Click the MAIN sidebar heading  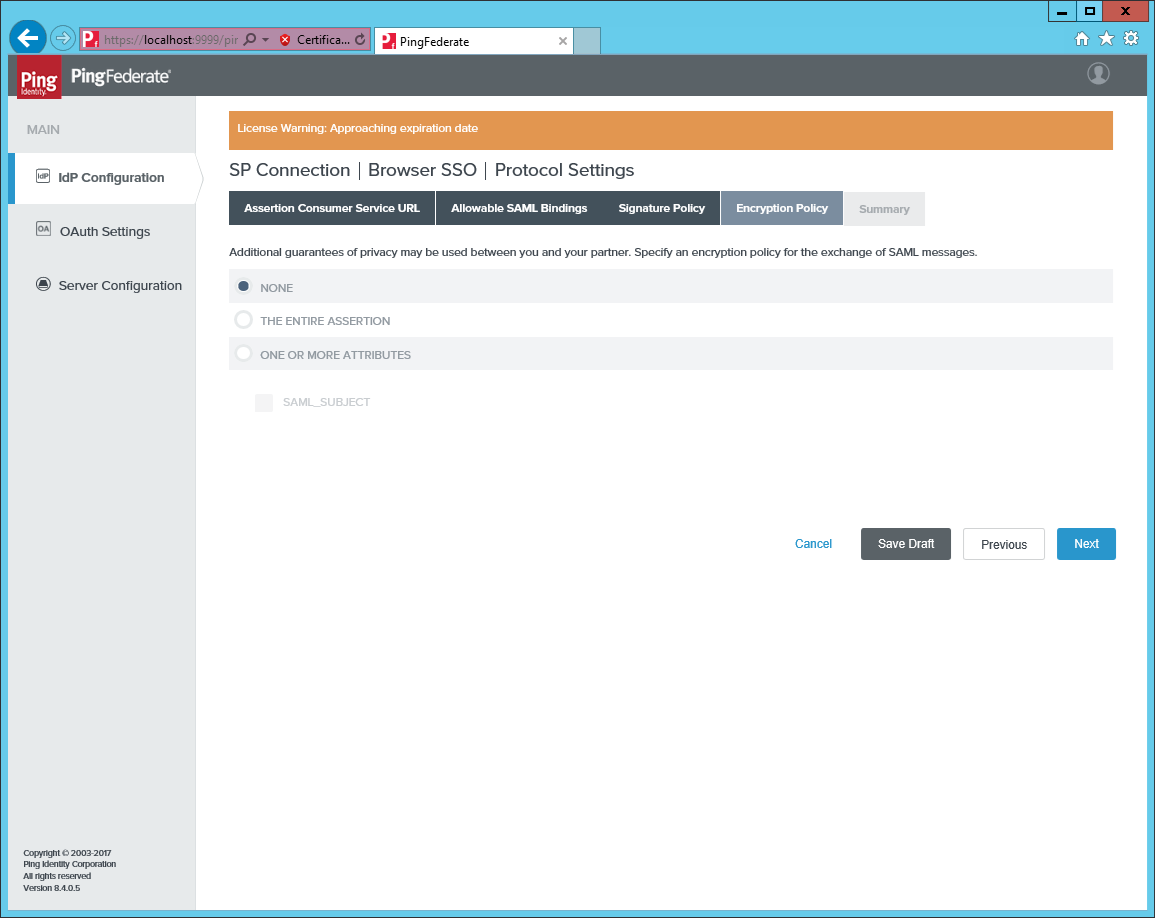click(x=43, y=130)
